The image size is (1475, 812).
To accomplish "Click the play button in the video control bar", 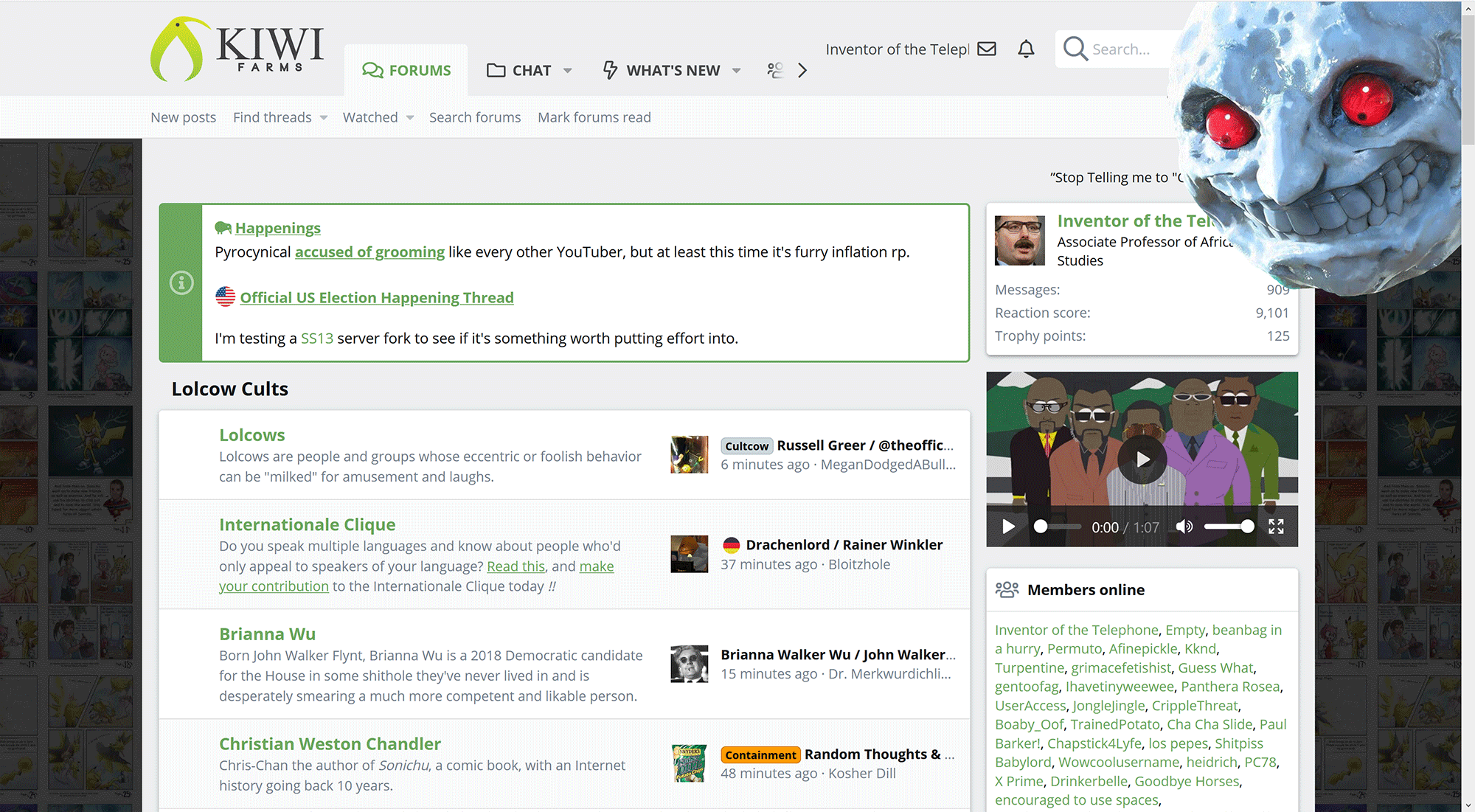I will point(1008,527).
